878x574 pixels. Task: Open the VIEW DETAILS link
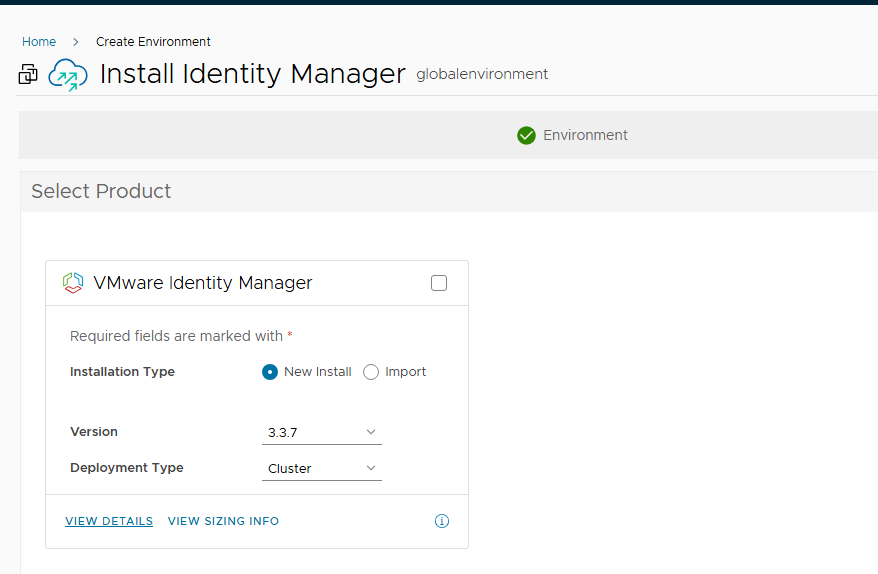click(109, 521)
